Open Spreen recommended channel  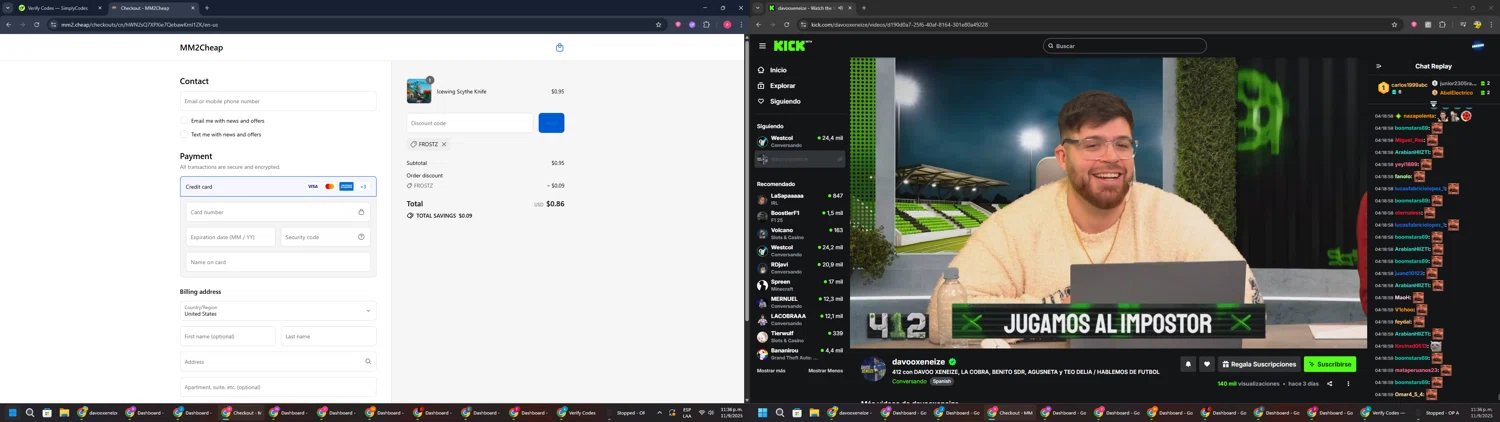pyautogui.click(x=800, y=285)
